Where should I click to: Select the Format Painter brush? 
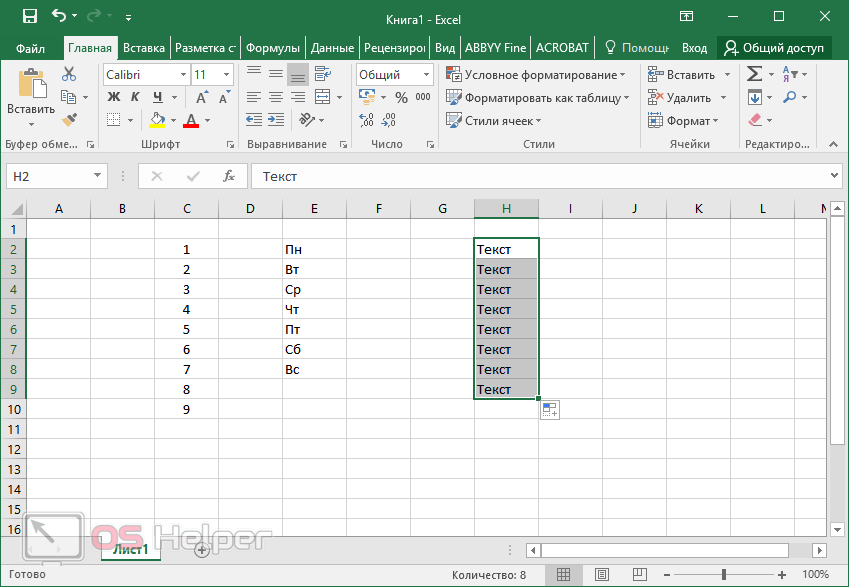[69, 120]
